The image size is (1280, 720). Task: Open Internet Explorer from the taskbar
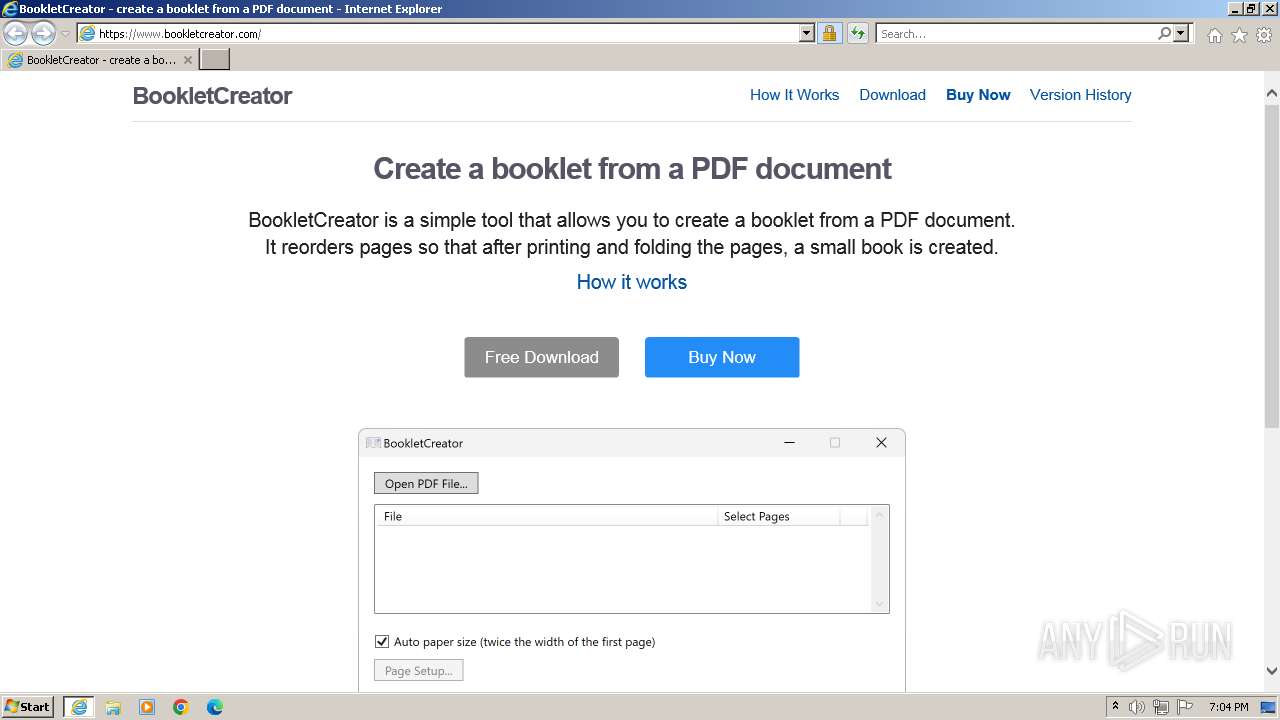click(79, 707)
